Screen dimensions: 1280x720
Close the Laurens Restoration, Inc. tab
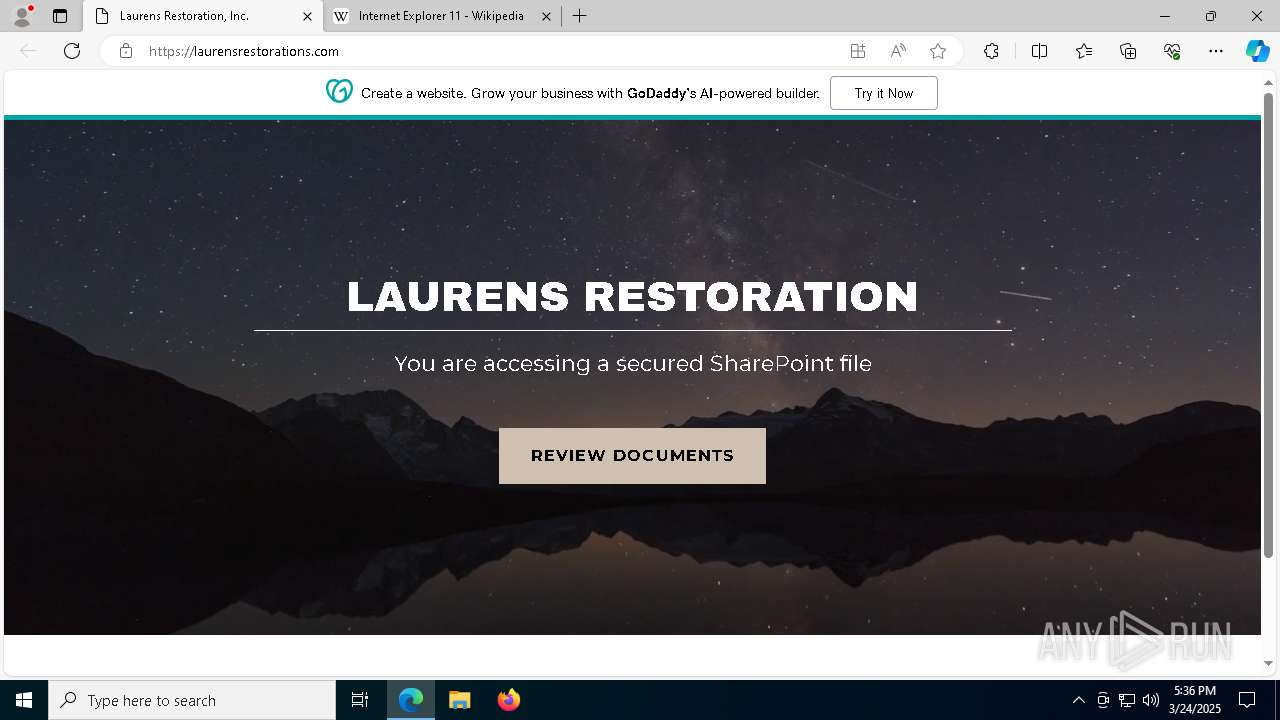[x=307, y=16]
